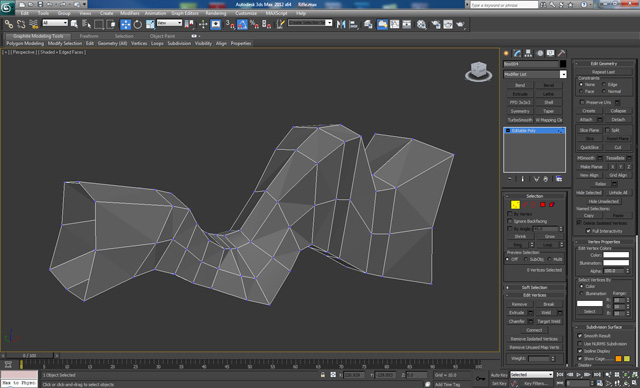Collapse the Vertex Properties rollout
This screenshot has width=640, height=388.
pos(604,242)
